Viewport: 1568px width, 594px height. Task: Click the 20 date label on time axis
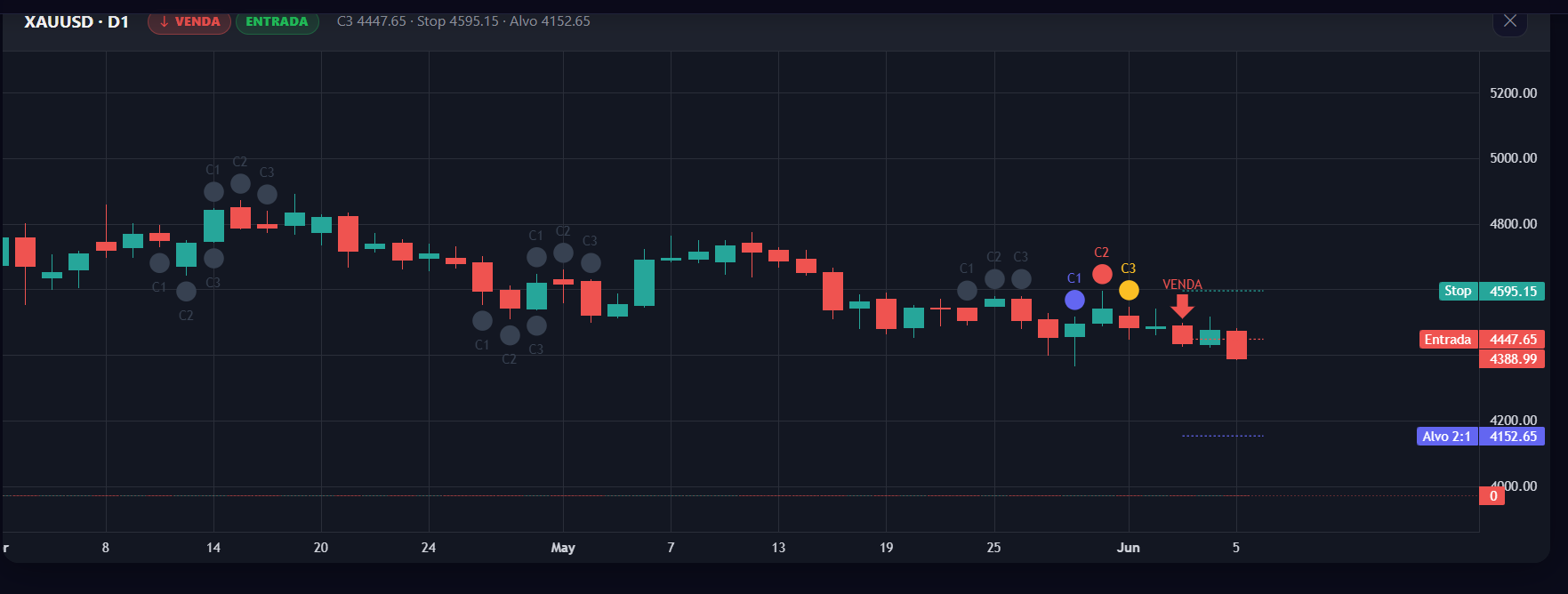point(321,548)
